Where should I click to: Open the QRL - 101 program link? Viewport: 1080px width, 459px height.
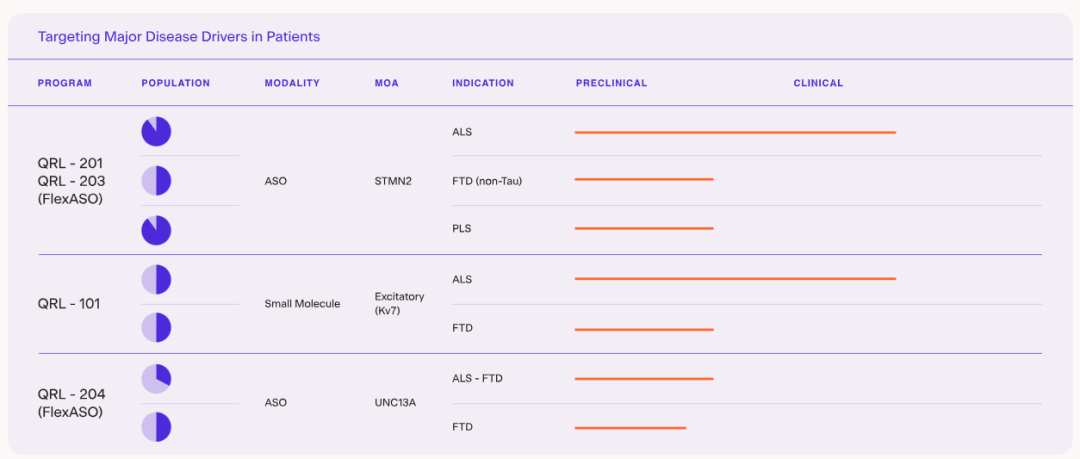tap(70, 304)
